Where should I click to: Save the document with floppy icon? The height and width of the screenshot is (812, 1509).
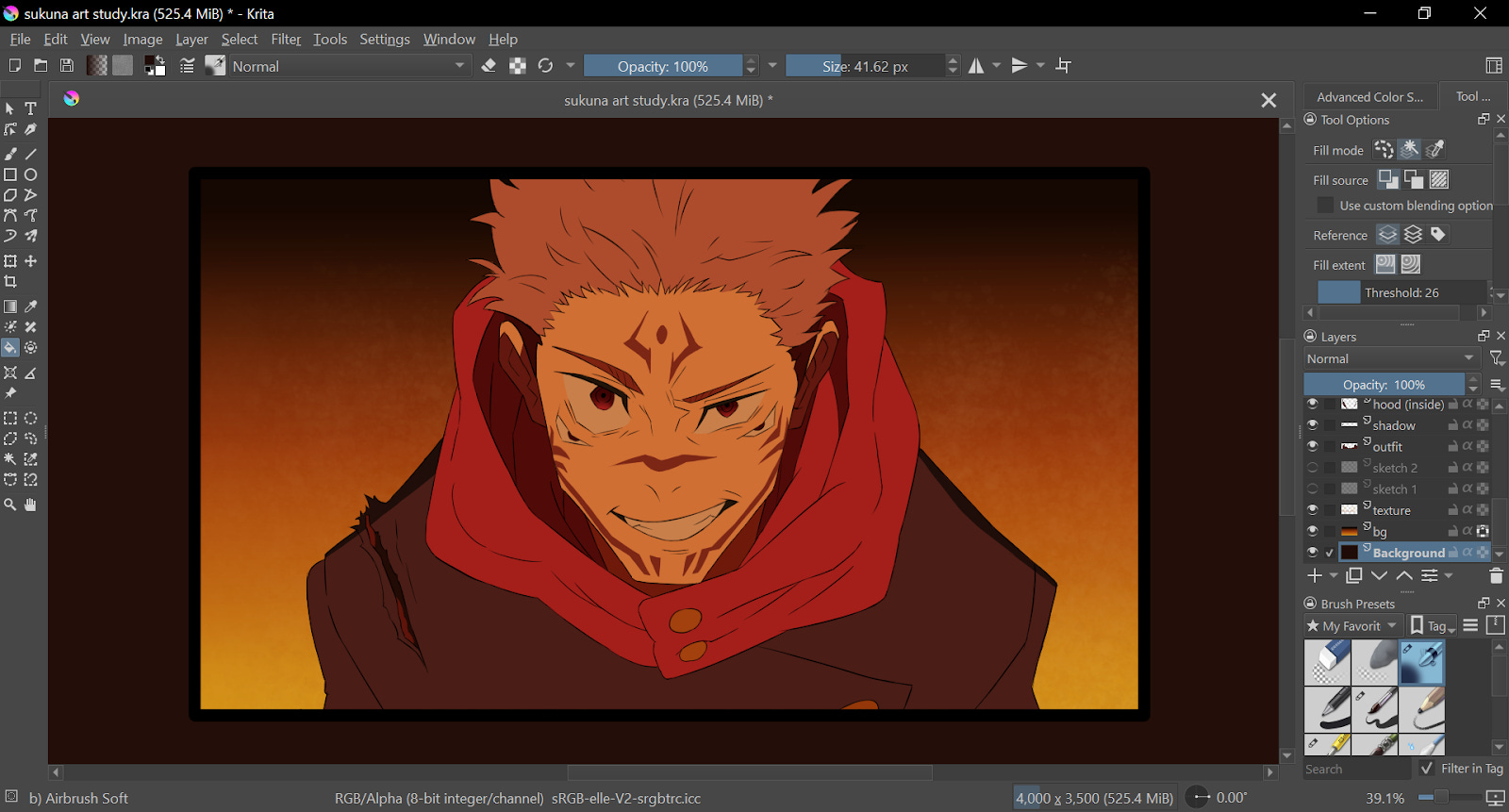pyautogui.click(x=67, y=65)
